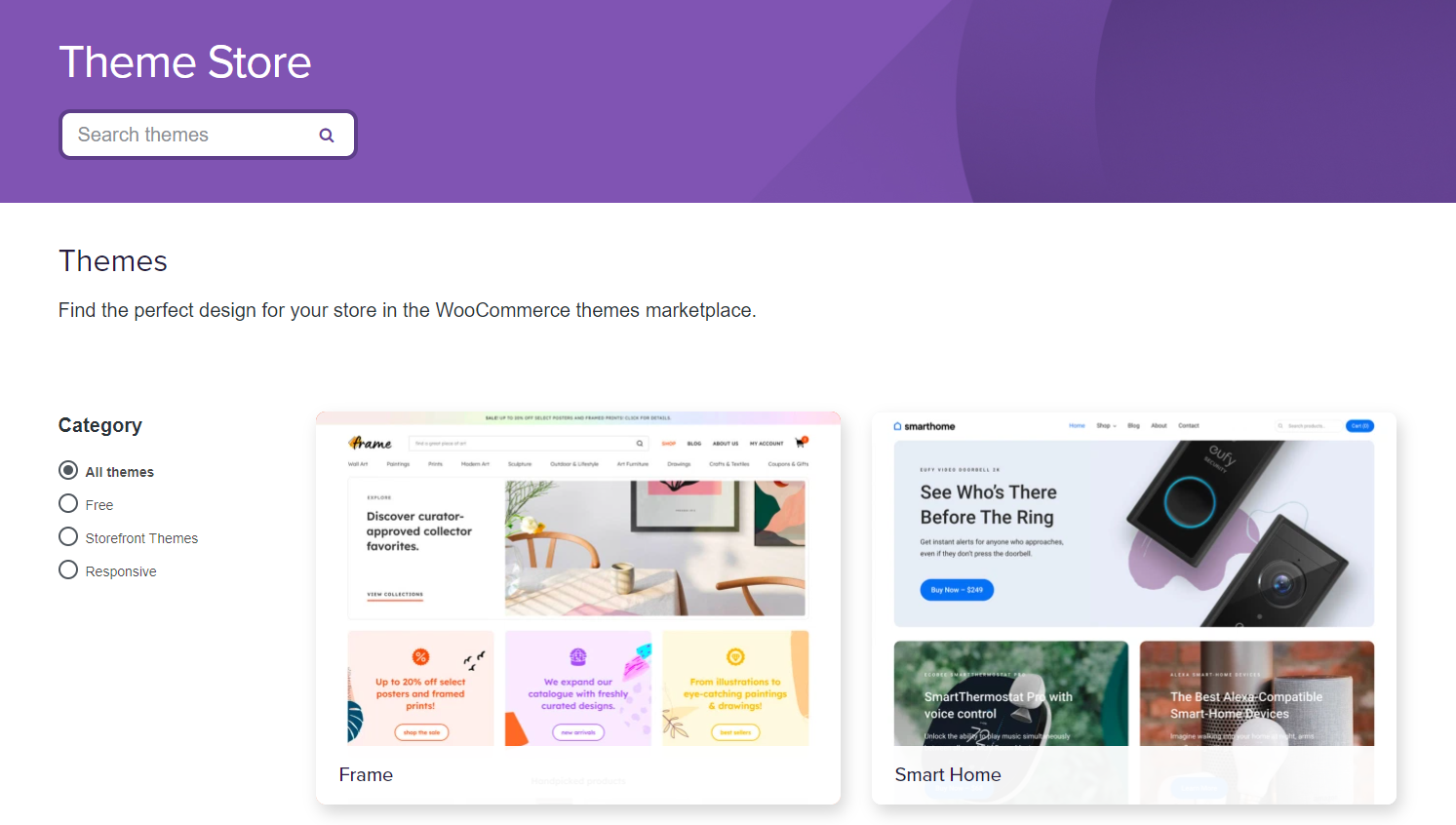This screenshot has height=825, width=1456.
Task: Click the yellow illustrations icon in Frame preview
Action: [735, 657]
